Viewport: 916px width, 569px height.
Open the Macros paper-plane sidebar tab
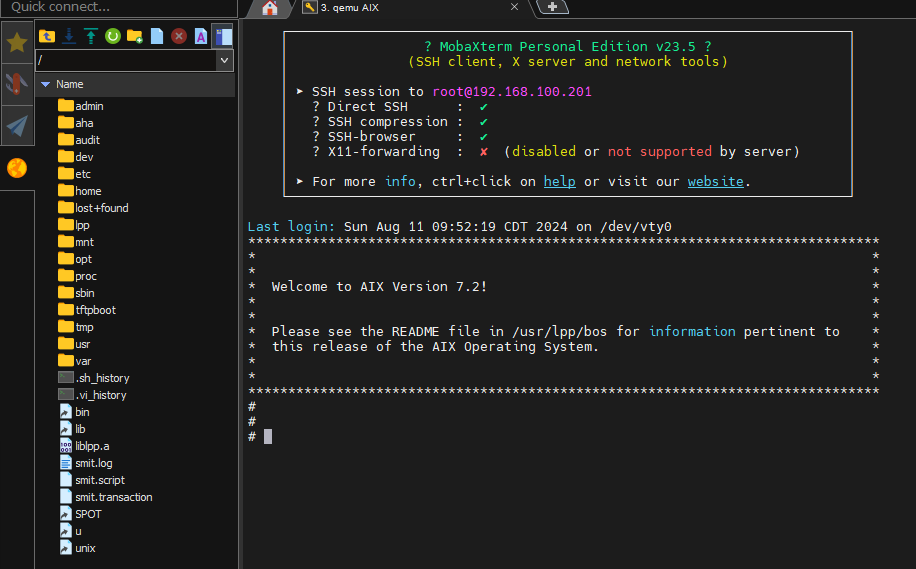click(x=17, y=126)
